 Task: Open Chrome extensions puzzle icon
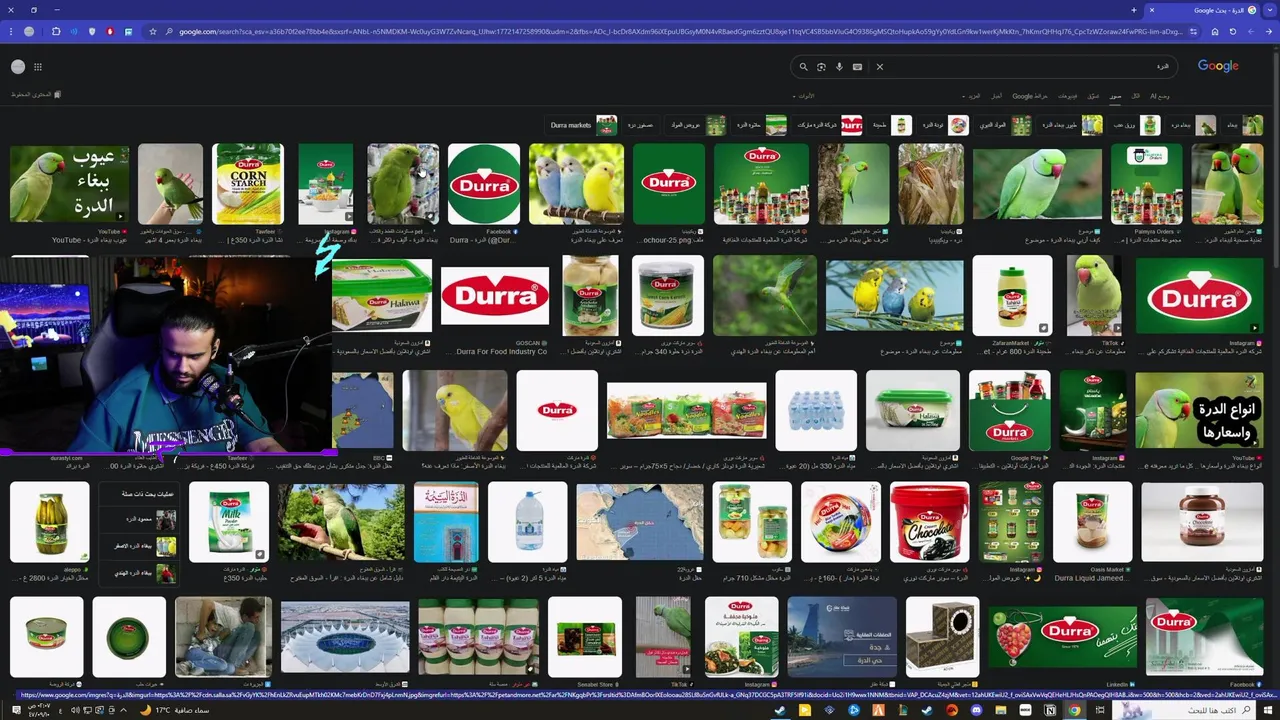pos(56,32)
